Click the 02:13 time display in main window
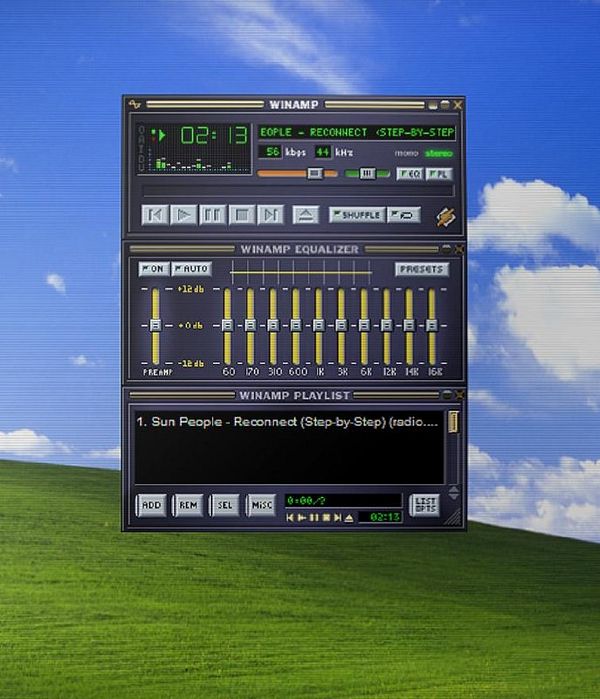This screenshot has height=699, width=600. pos(214,135)
